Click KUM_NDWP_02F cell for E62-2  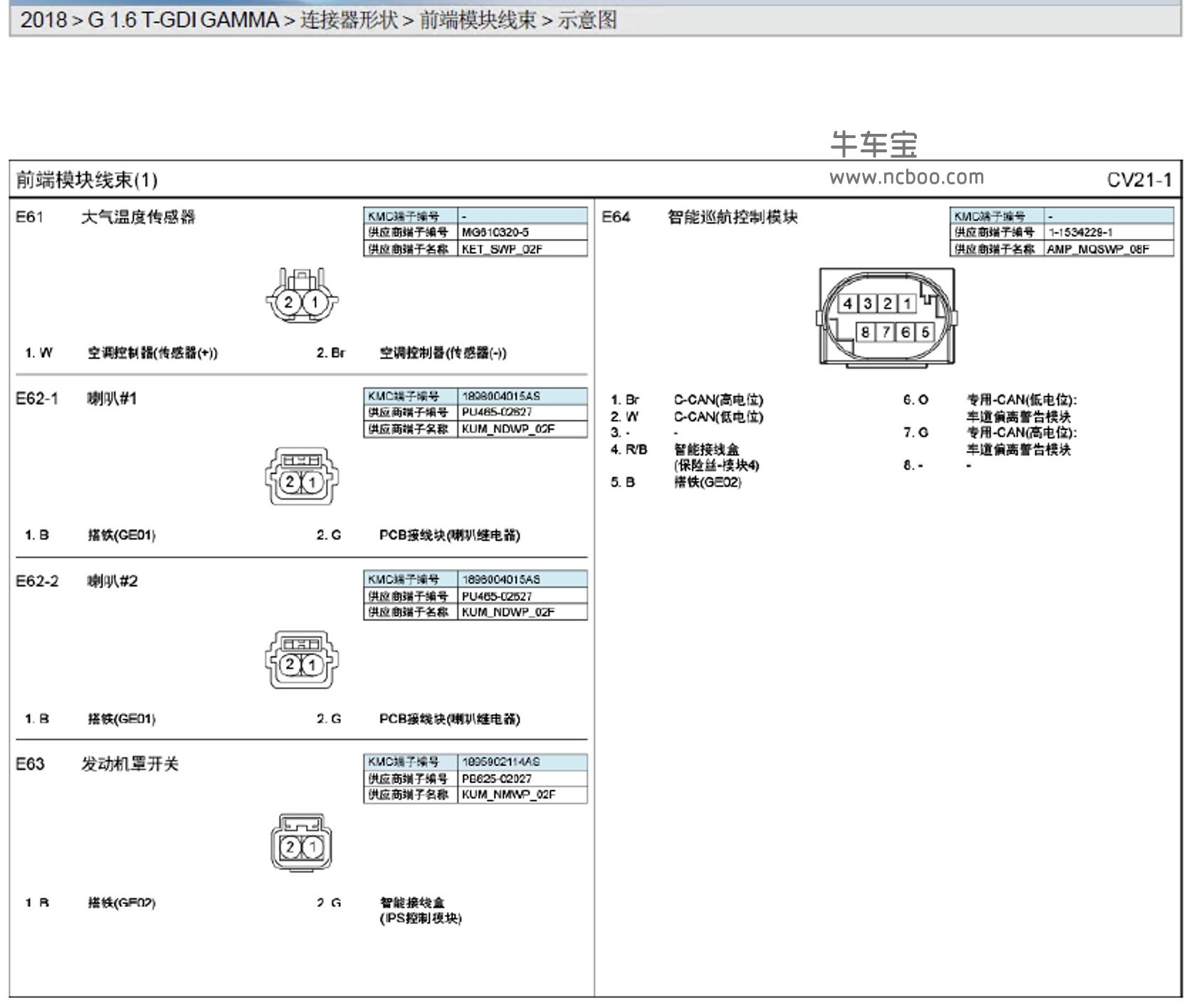tap(523, 611)
